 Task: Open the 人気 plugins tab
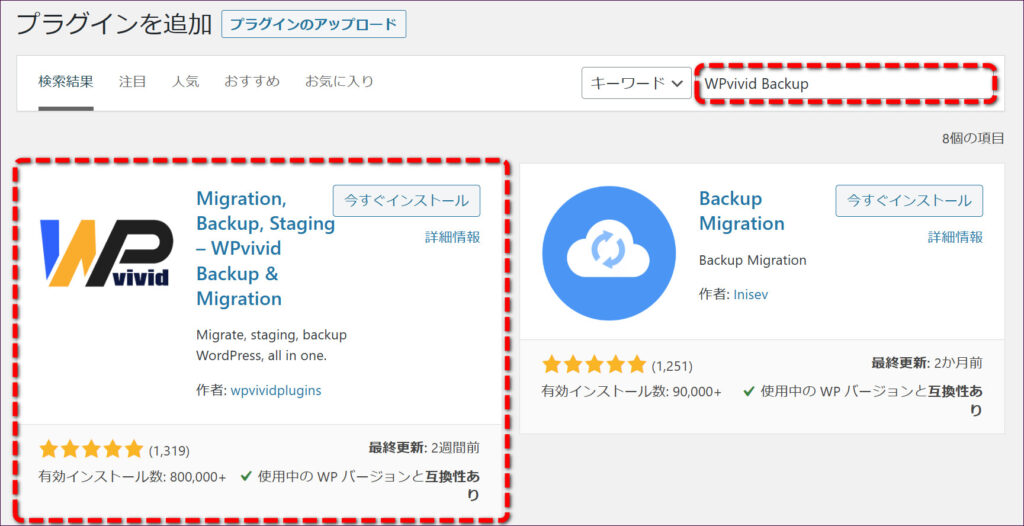coord(185,81)
